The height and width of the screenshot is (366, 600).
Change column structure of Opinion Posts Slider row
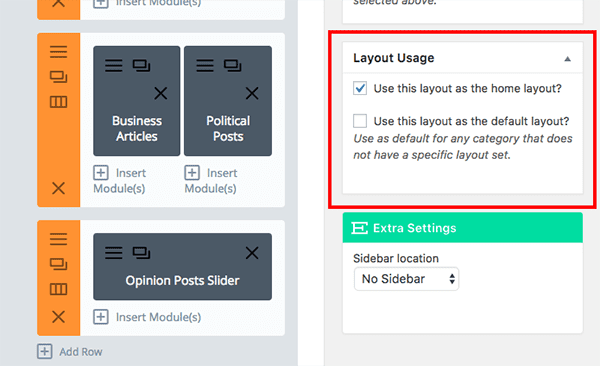click(59, 289)
